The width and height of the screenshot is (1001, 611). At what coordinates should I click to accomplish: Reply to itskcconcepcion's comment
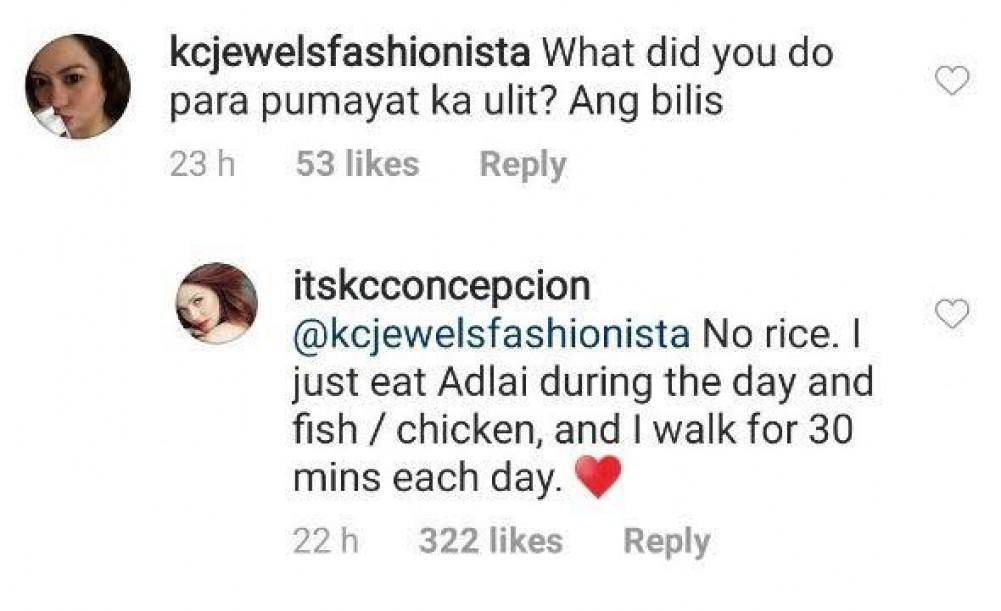pyautogui.click(x=666, y=542)
